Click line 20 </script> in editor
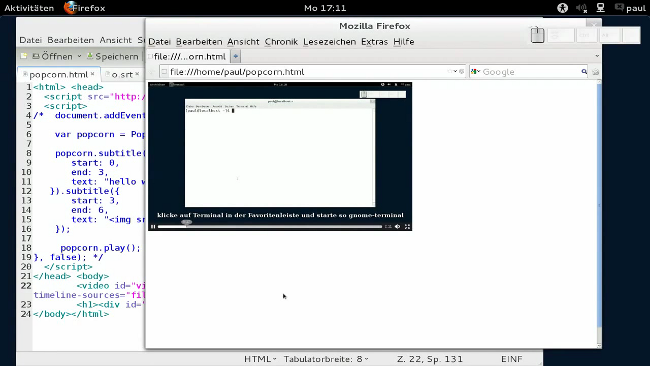The image size is (650, 366). 68,267
